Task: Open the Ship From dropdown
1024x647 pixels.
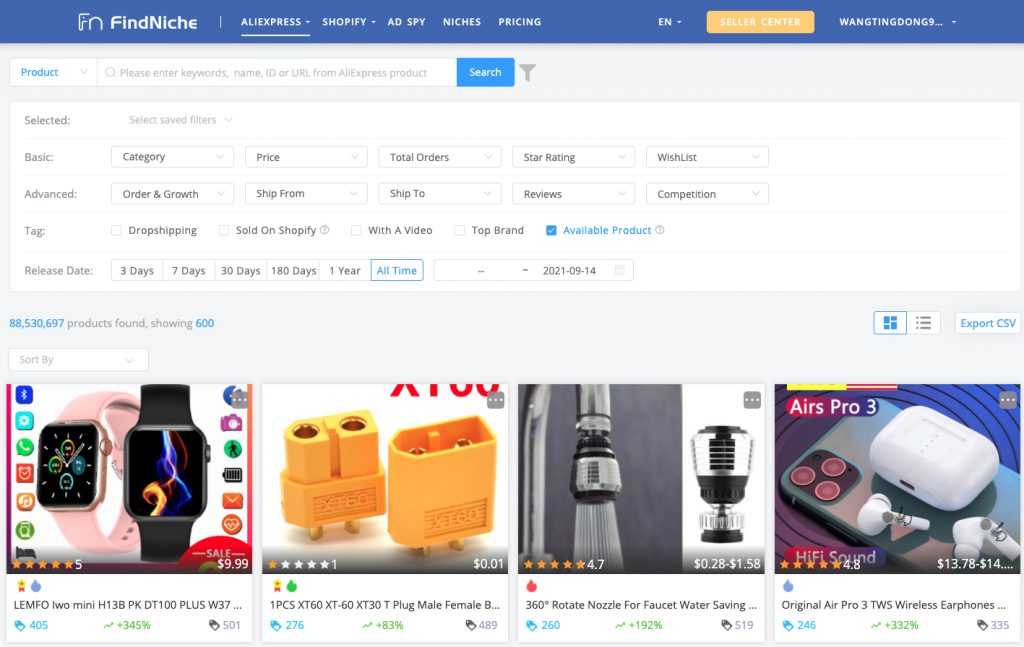Action: click(x=306, y=193)
